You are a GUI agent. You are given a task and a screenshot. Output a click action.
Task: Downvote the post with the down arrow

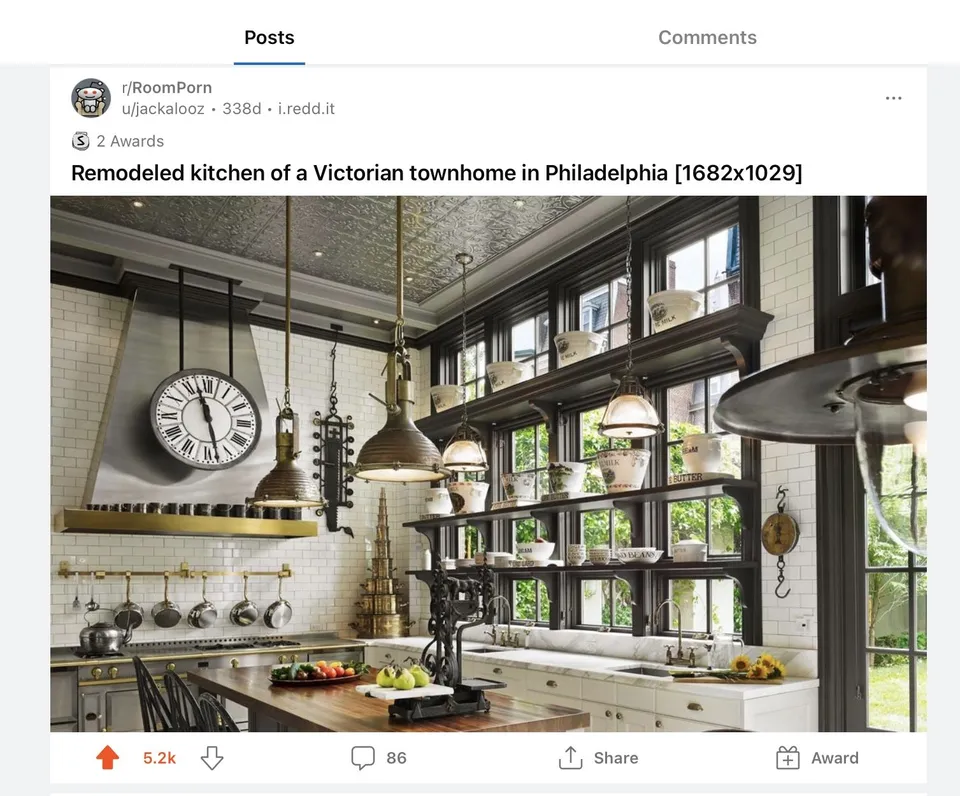[212, 758]
